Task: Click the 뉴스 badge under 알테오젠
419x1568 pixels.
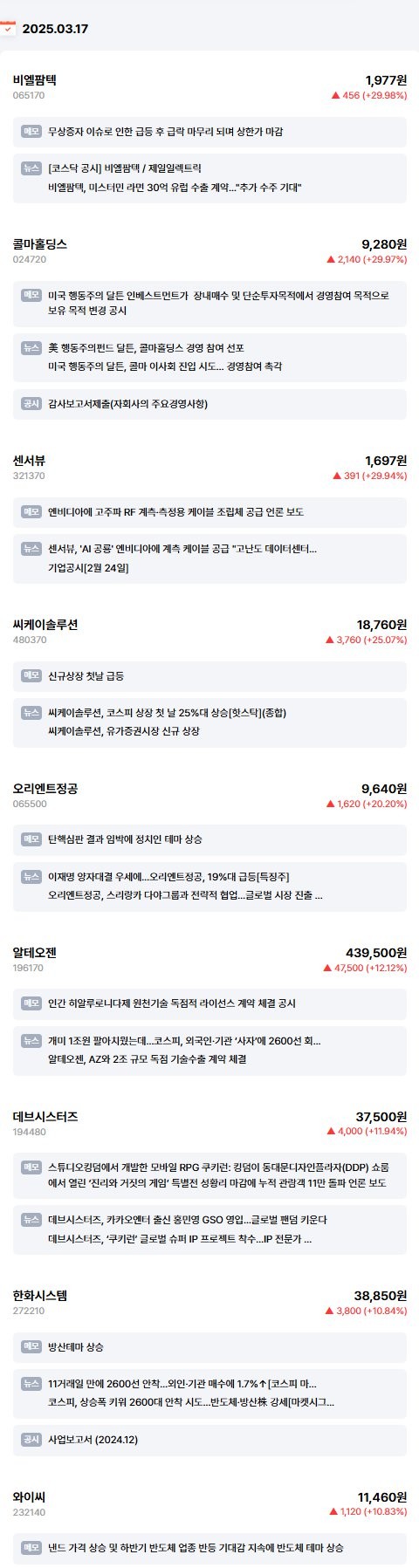Action: (x=31, y=1041)
